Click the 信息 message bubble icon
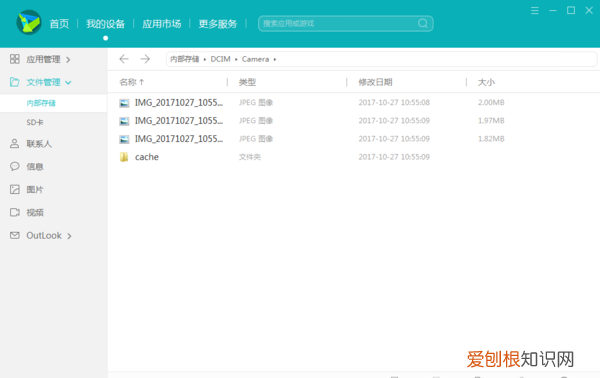Image resolution: width=600 pixels, height=378 pixels. point(15,166)
